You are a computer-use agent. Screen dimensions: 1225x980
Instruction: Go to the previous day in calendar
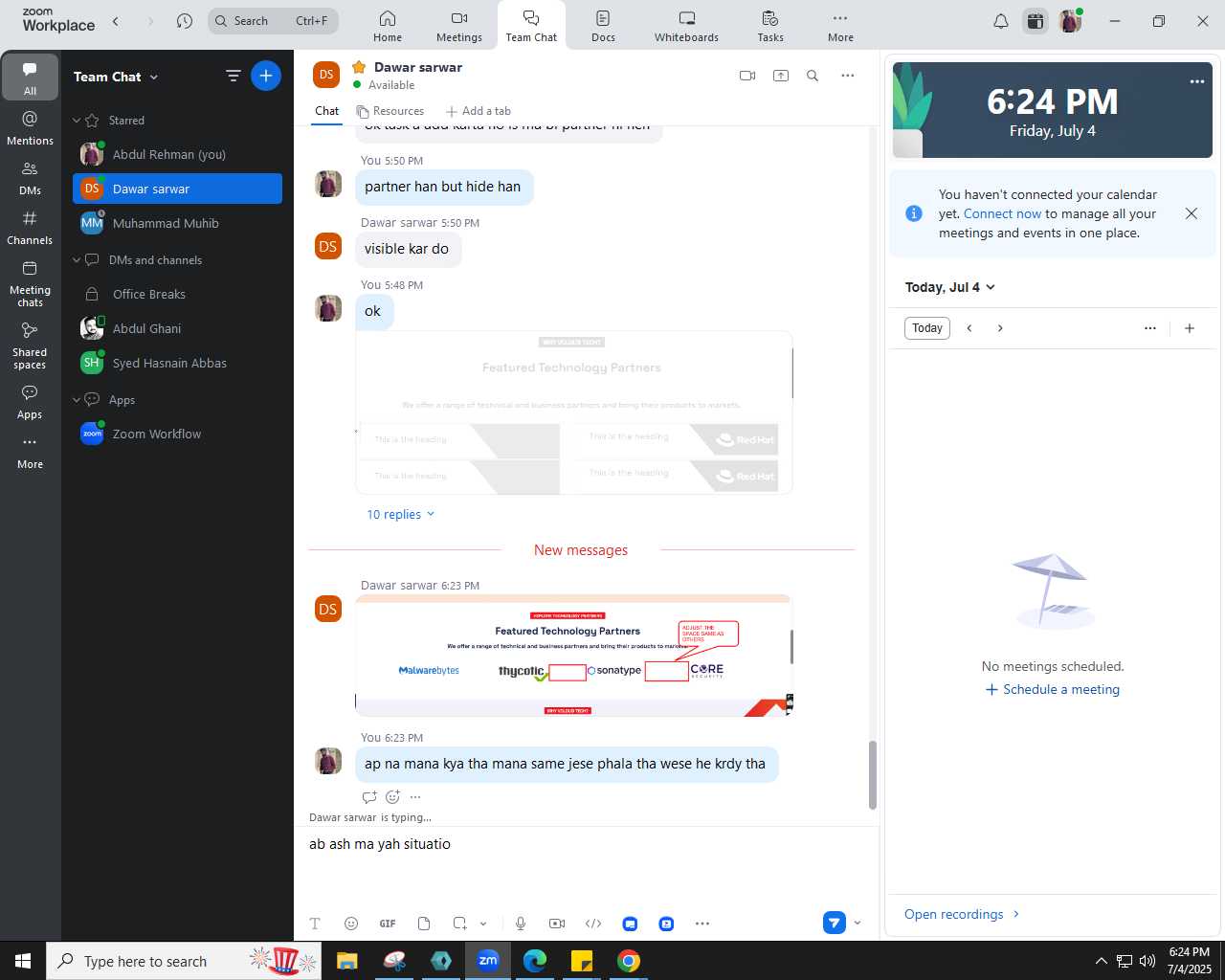coord(969,328)
